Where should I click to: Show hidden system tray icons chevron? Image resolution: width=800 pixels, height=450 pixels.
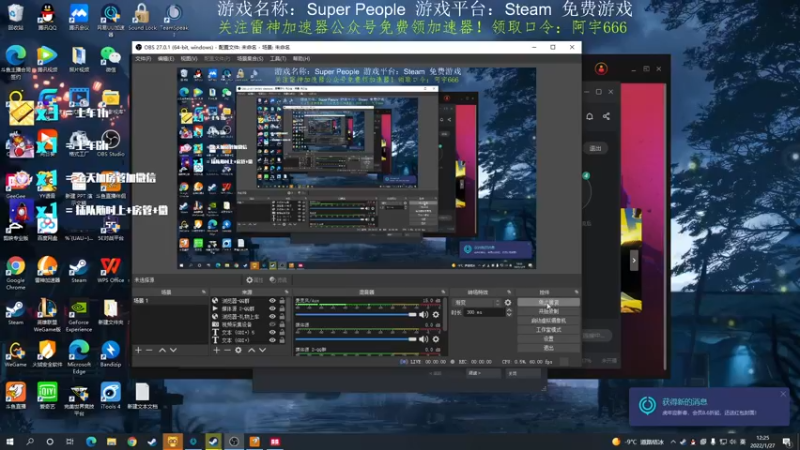[673, 442]
